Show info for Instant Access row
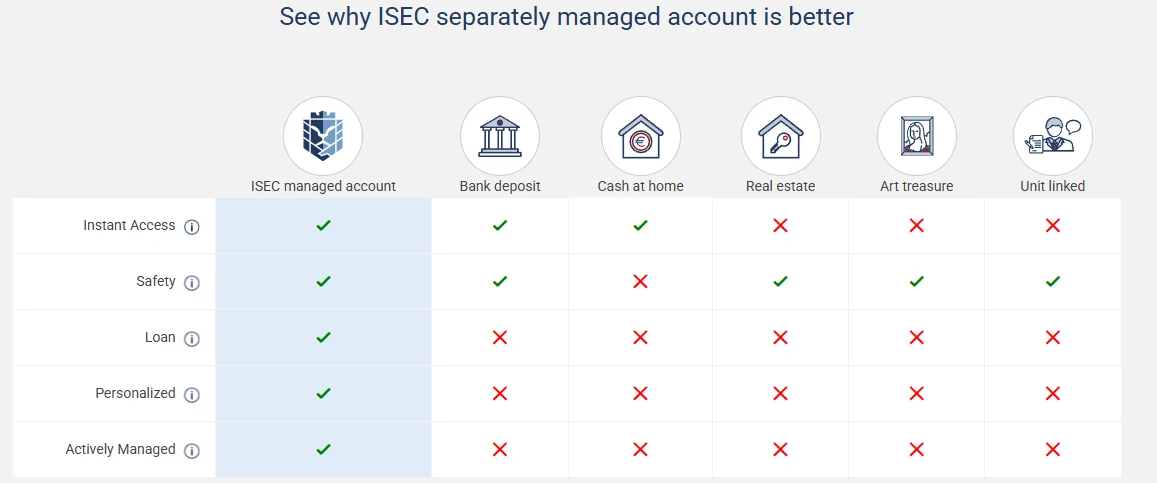1157x483 pixels. tap(192, 226)
